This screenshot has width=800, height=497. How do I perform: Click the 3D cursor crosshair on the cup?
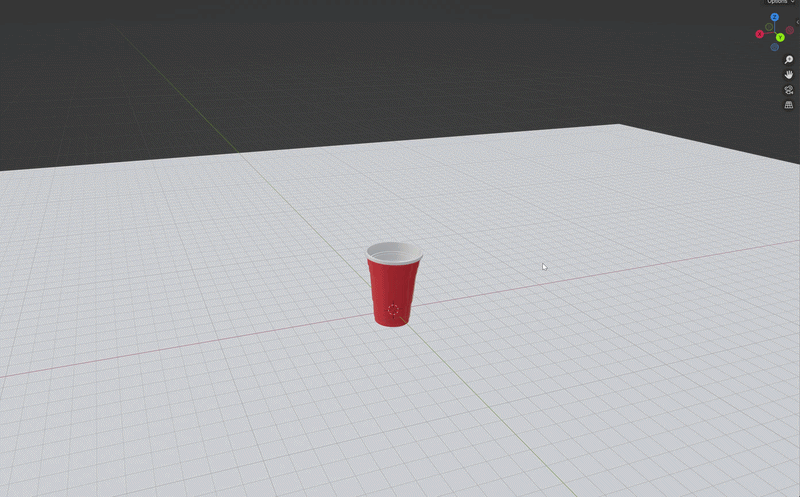click(393, 310)
